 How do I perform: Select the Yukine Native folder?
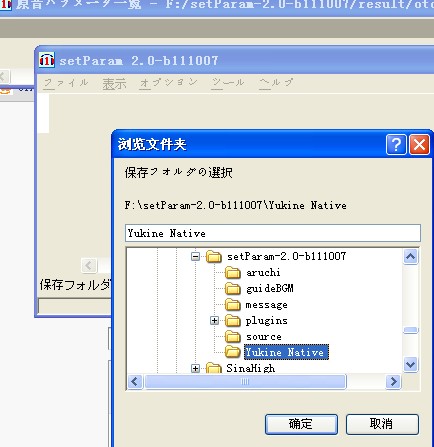(x=286, y=352)
